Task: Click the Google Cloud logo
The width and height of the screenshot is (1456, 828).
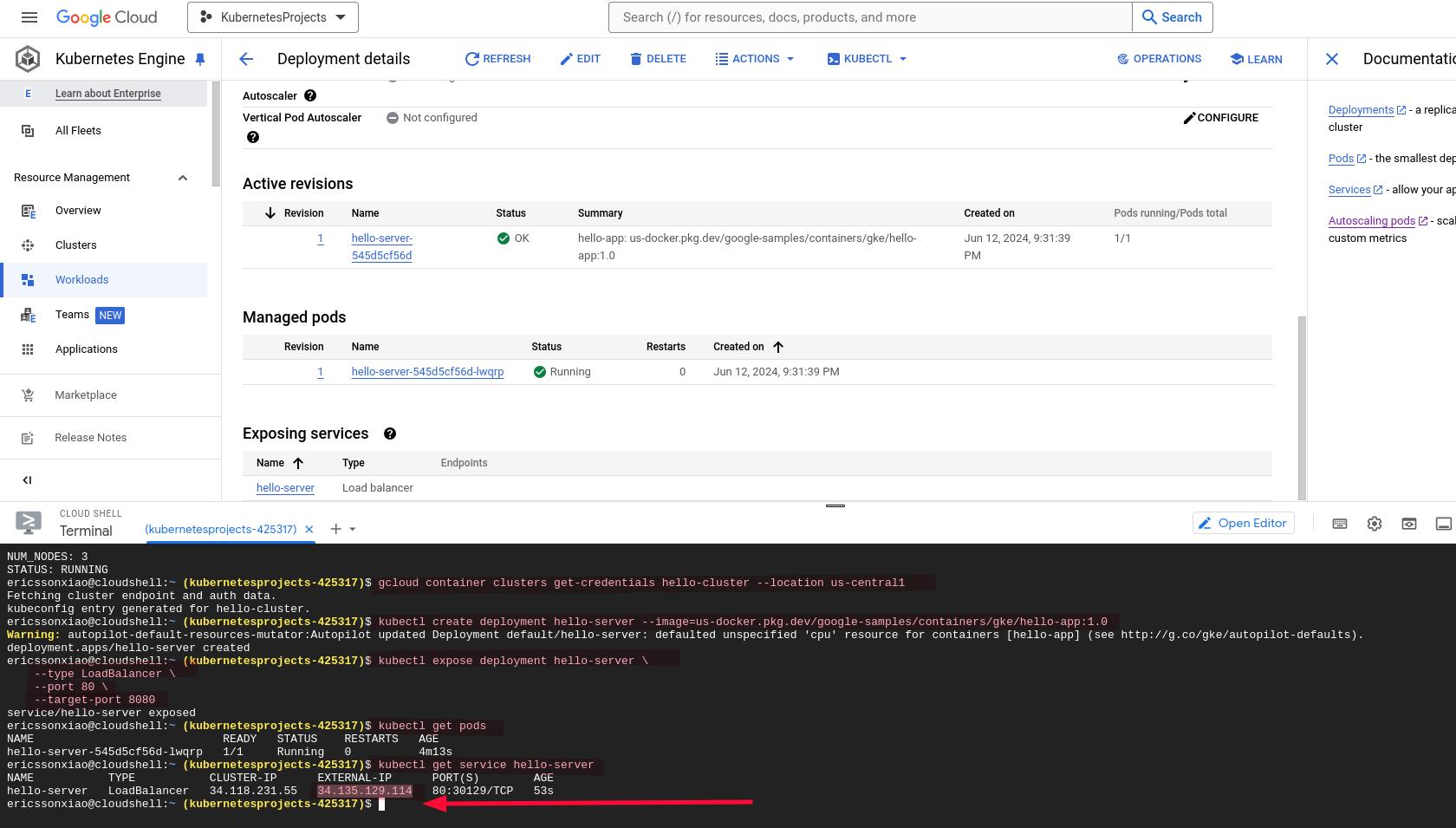Action: point(107,17)
